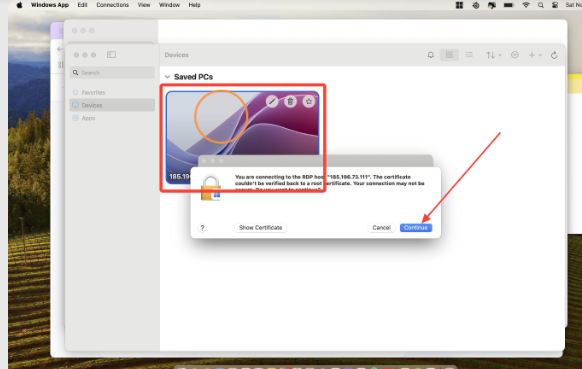Click the Search field in sidebar

112,73
